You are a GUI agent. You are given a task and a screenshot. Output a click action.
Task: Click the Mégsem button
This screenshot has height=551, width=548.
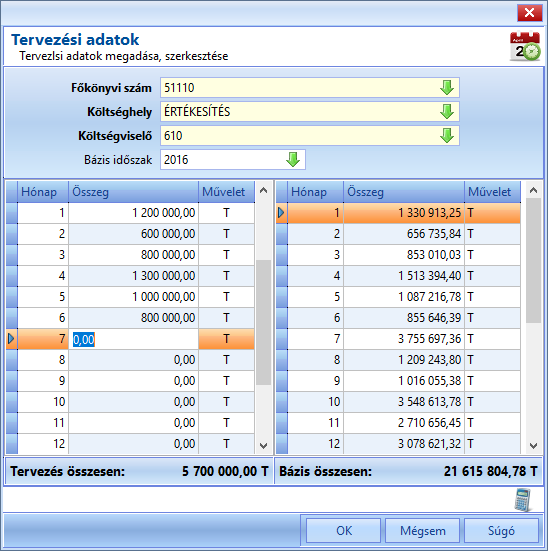(423, 531)
